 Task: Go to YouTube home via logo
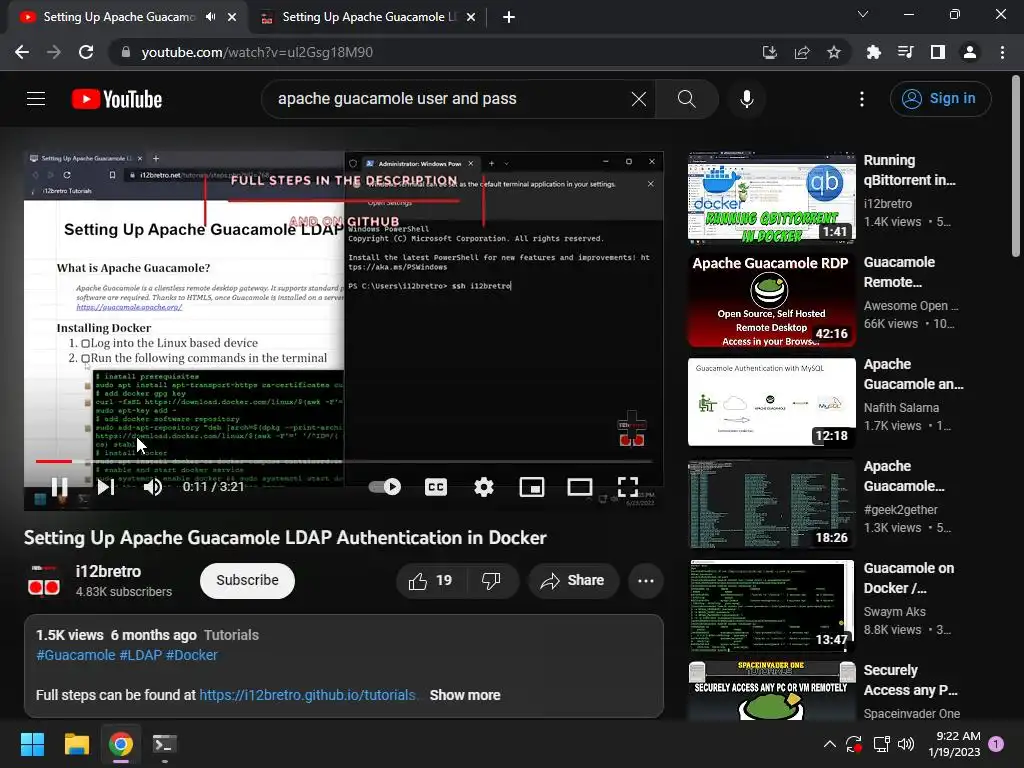pyautogui.click(x=117, y=99)
